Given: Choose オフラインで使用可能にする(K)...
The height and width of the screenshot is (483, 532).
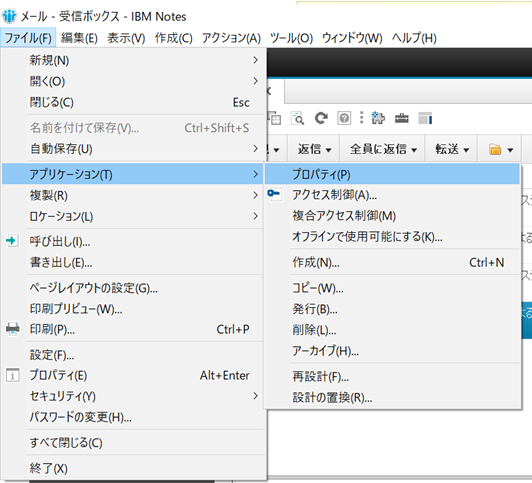Looking at the screenshot, I should pyautogui.click(x=392, y=236).
